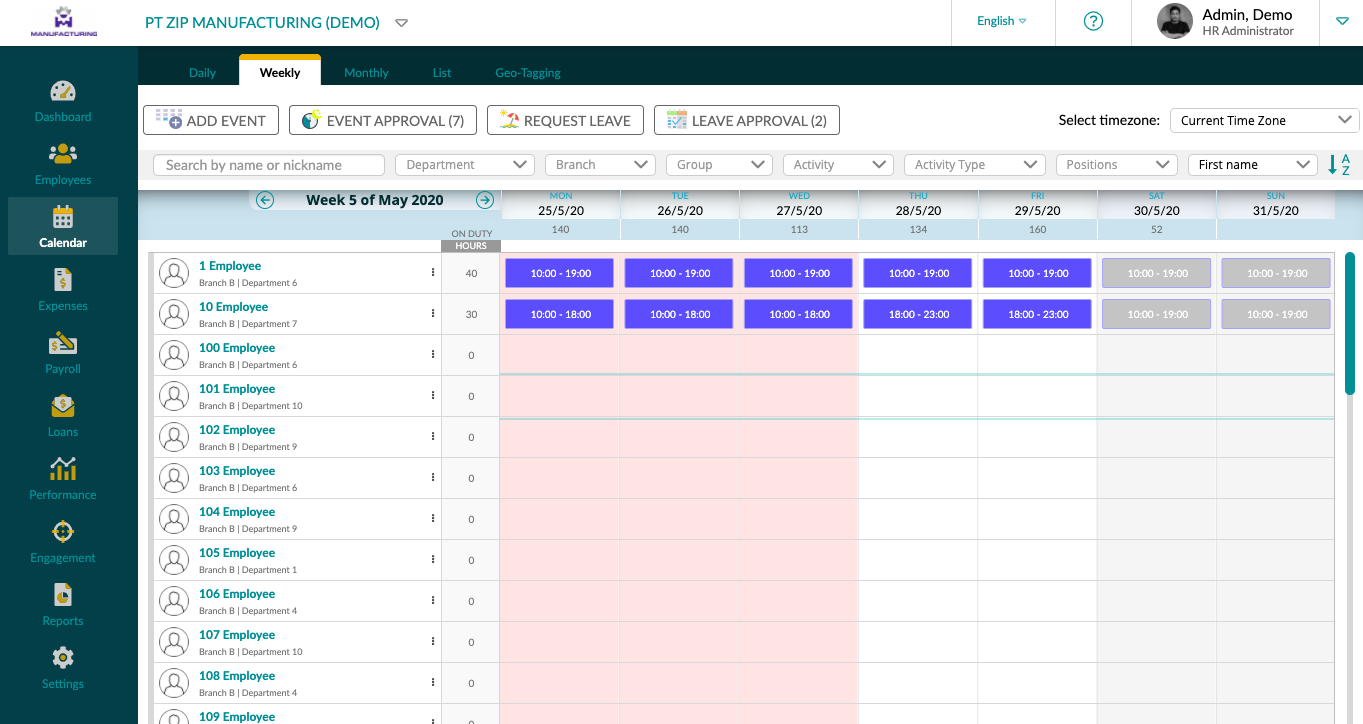Expand the Activity Type filter

click(974, 165)
